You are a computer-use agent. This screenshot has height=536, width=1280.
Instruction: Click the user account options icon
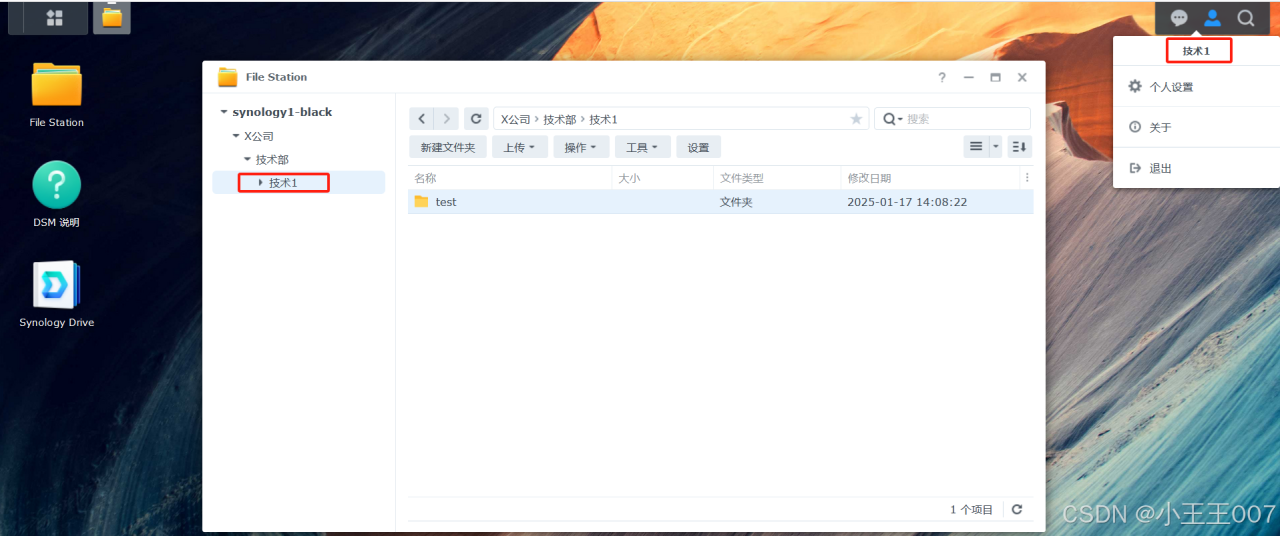tap(1212, 18)
